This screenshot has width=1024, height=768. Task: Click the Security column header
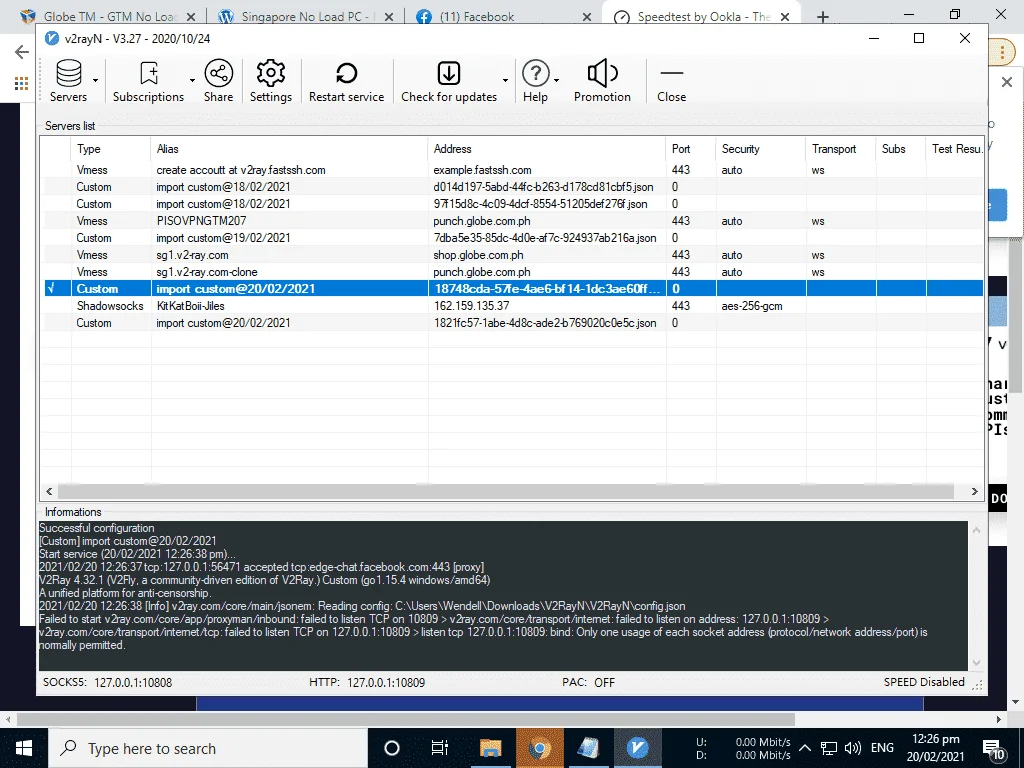point(760,149)
